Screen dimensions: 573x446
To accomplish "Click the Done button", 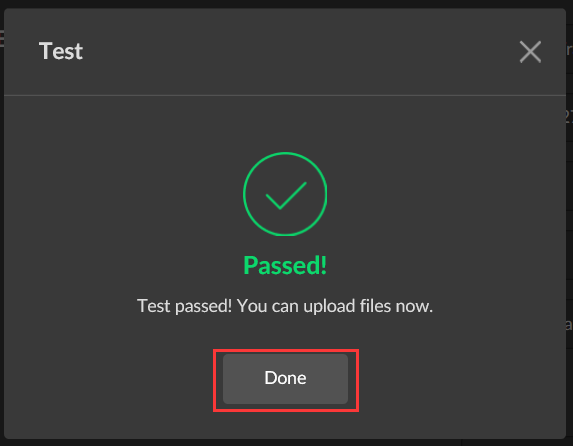I will 285,379.
